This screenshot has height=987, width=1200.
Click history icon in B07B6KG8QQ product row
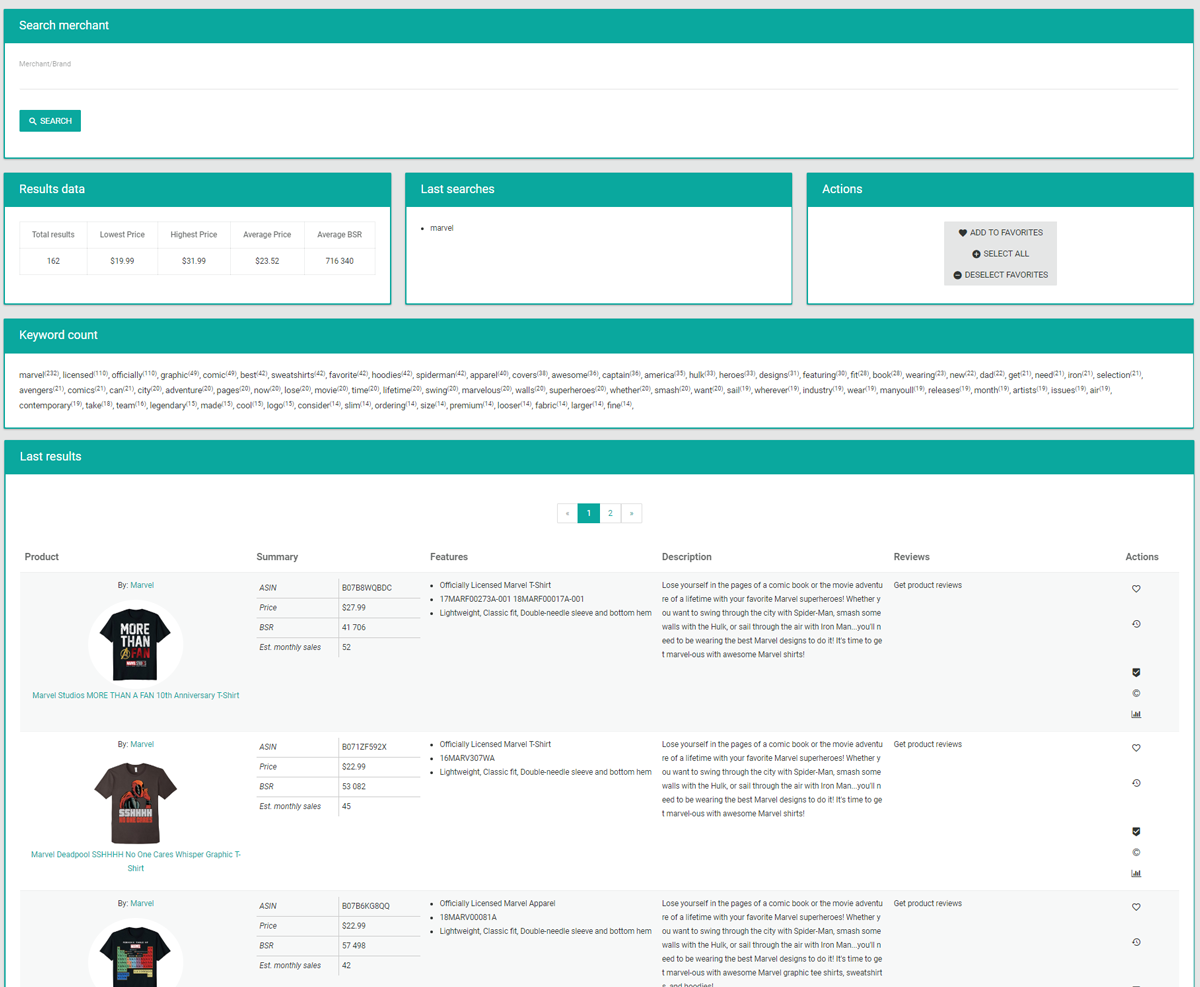pos(1136,942)
